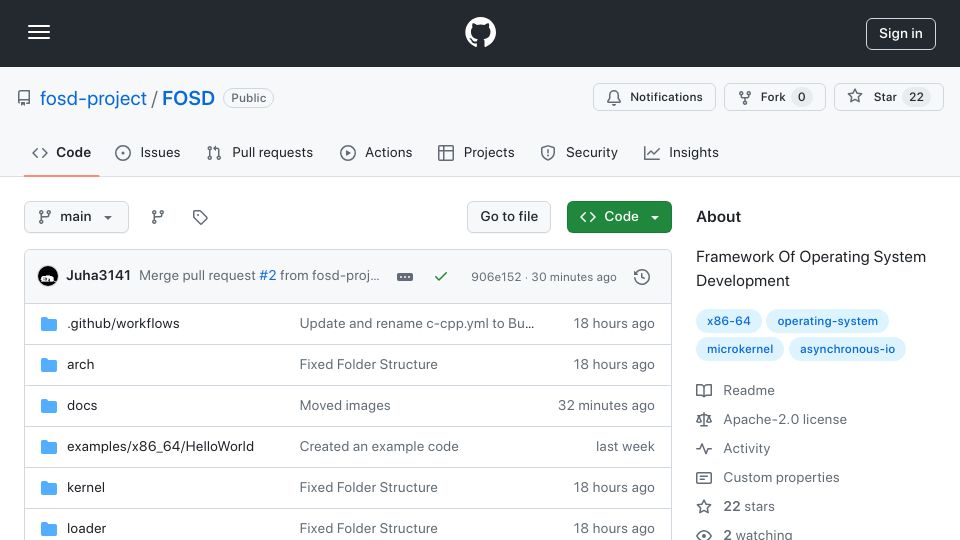Select the operating-system topic tag

pos(827,321)
